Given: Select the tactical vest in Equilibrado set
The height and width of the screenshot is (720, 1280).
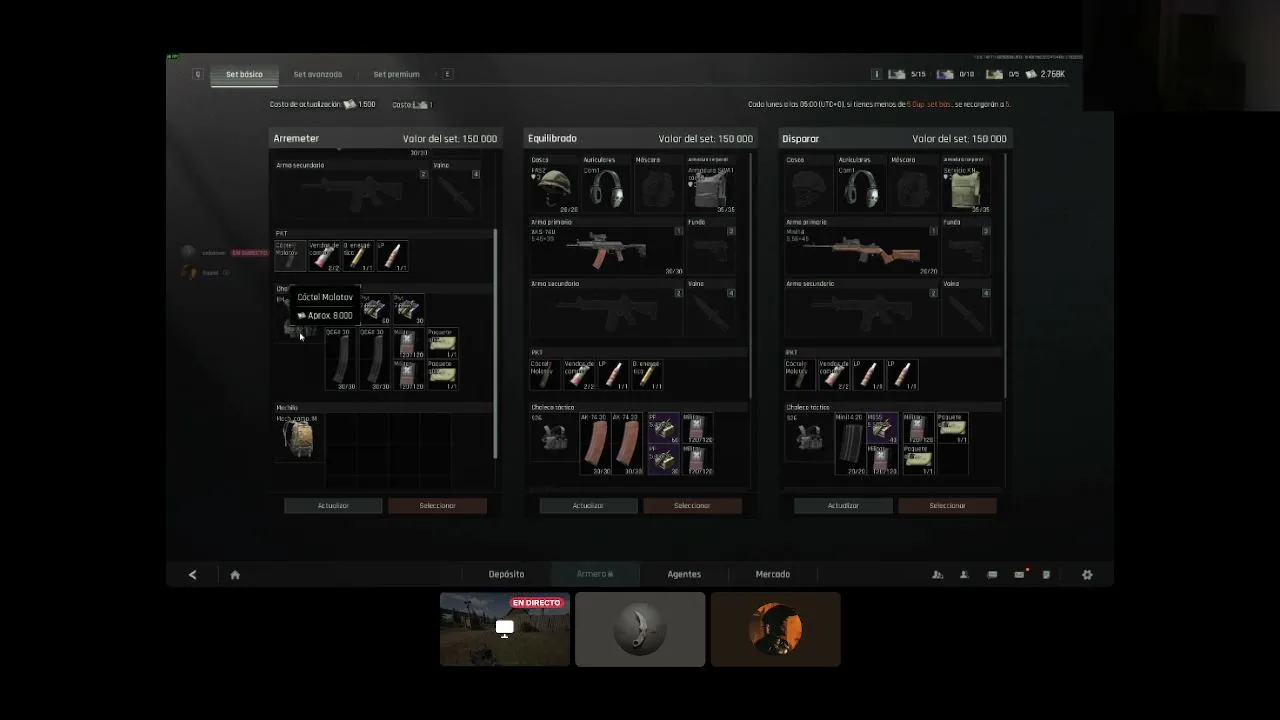Looking at the screenshot, I should pos(554,437).
